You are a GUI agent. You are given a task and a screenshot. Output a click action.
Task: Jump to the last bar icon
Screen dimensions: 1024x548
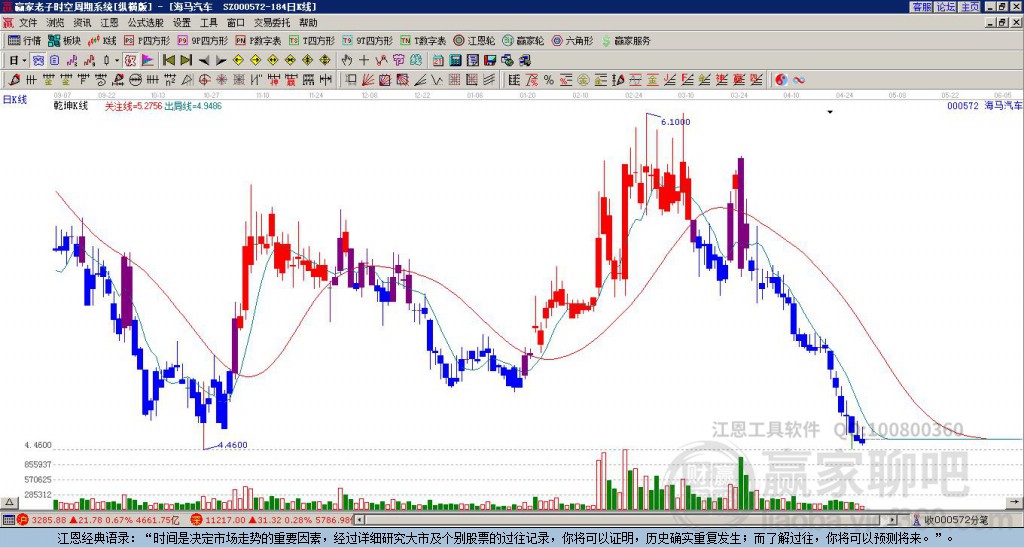186,61
